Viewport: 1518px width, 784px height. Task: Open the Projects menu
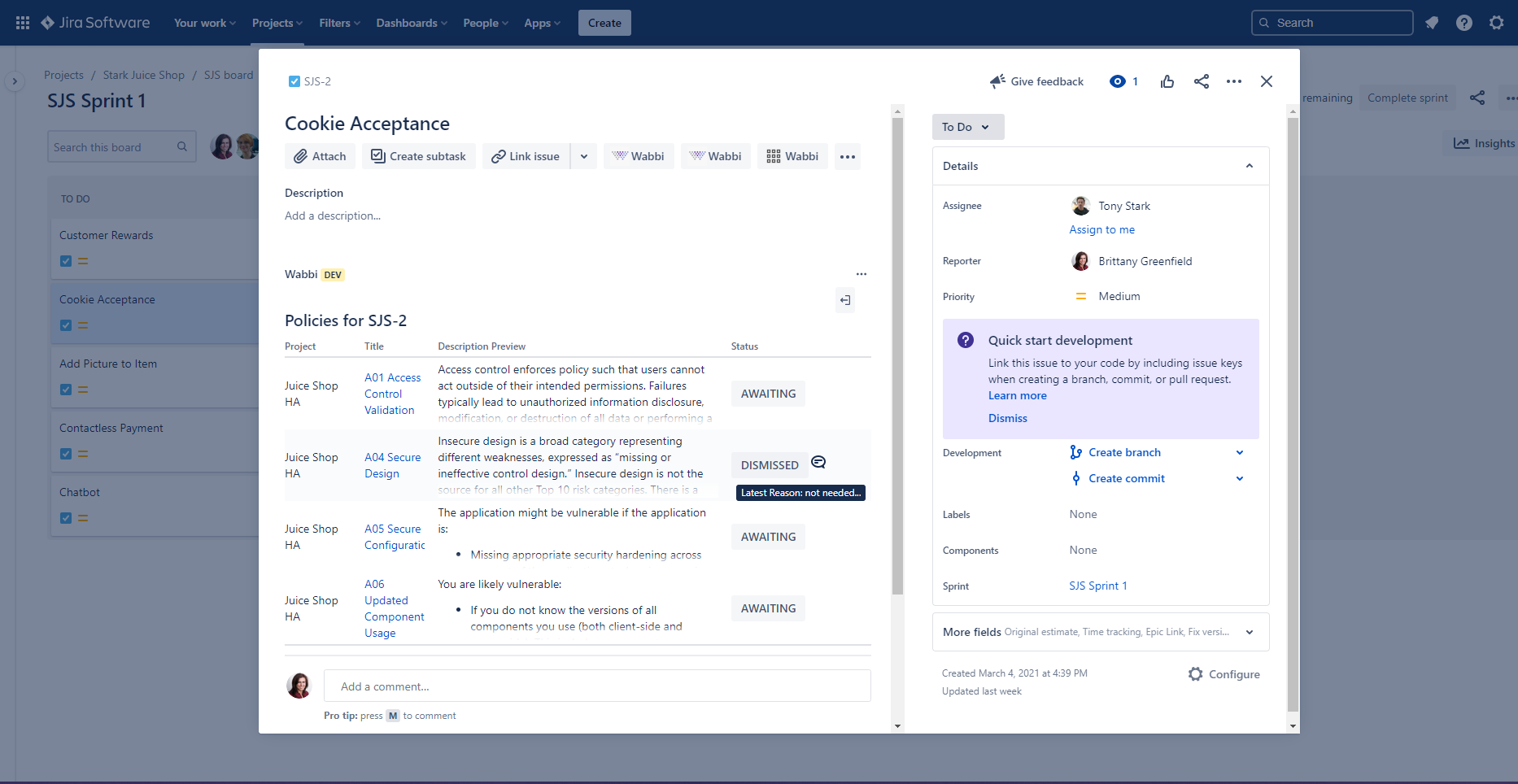click(277, 23)
